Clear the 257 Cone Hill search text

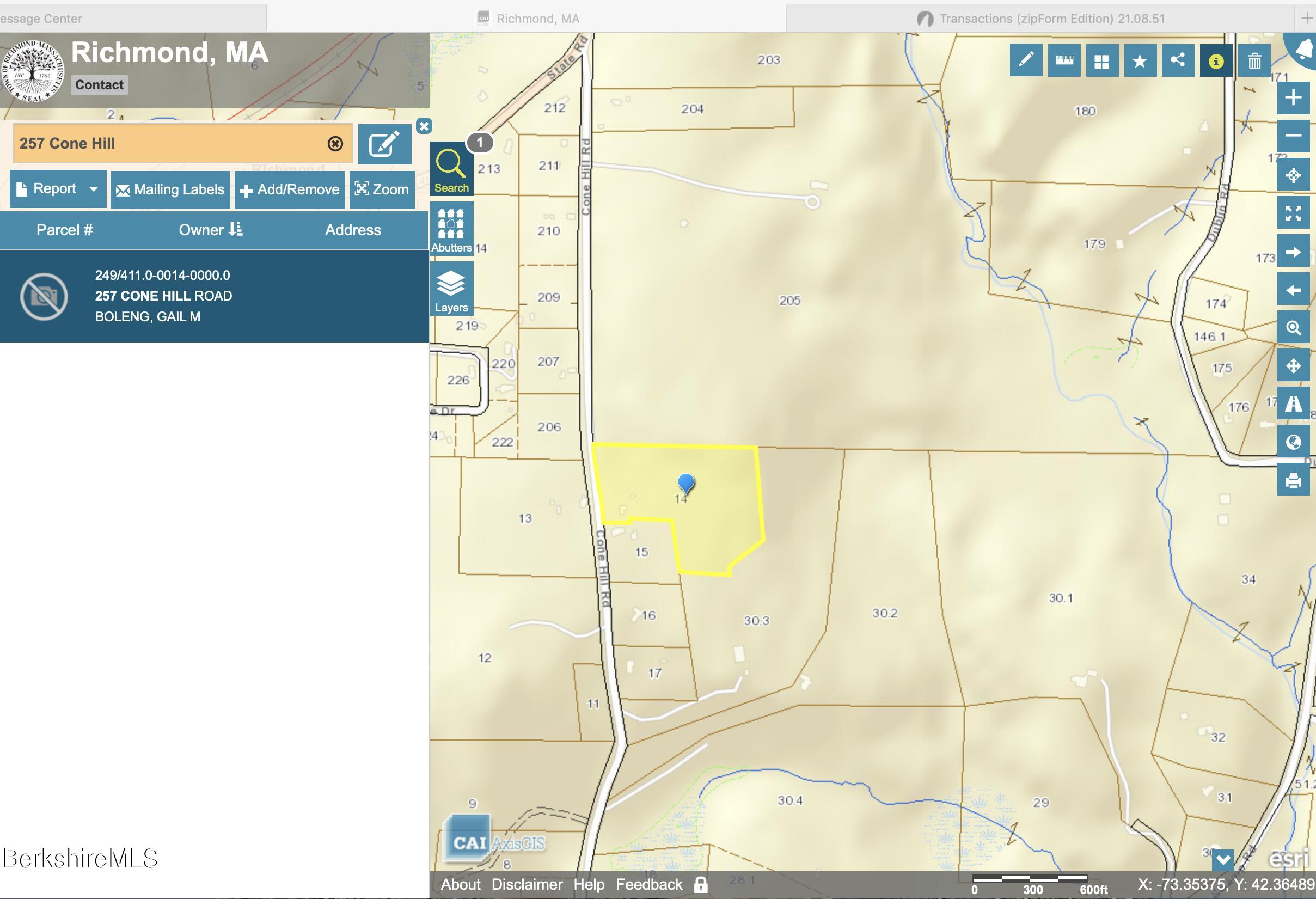(335, 144)
